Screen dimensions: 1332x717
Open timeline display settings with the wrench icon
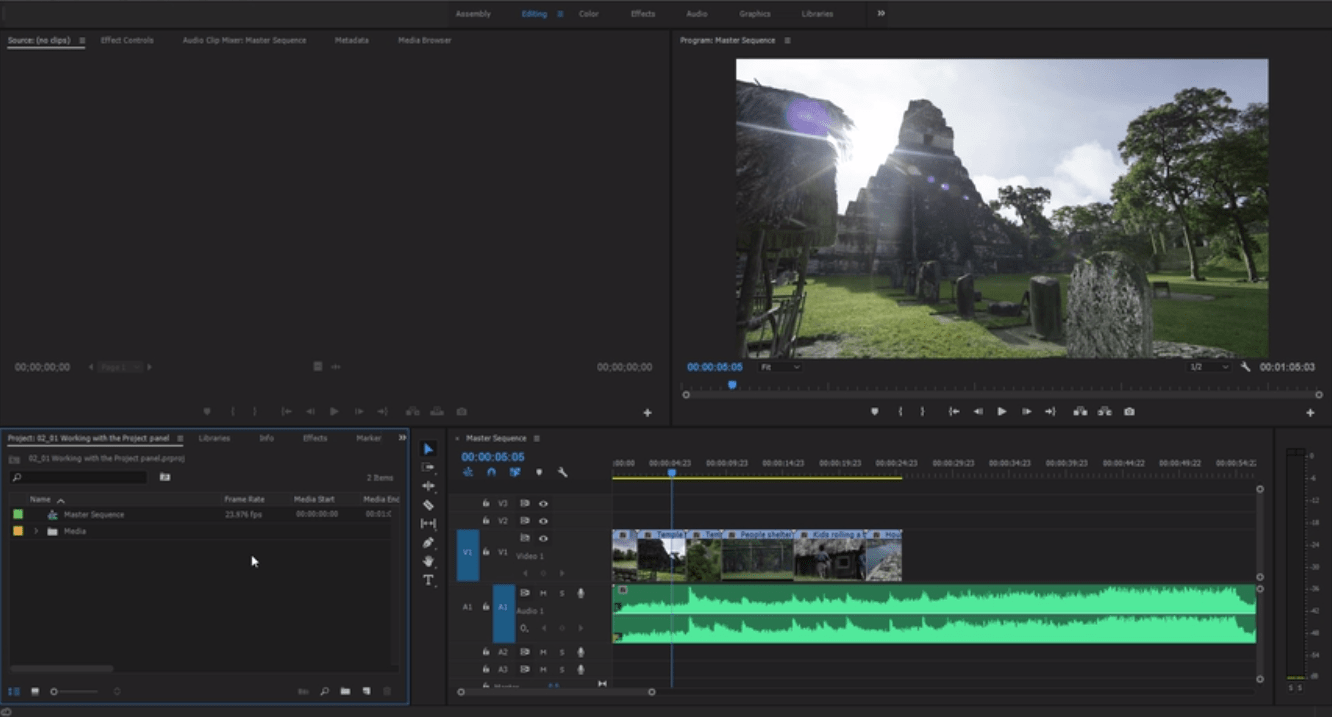563,471
